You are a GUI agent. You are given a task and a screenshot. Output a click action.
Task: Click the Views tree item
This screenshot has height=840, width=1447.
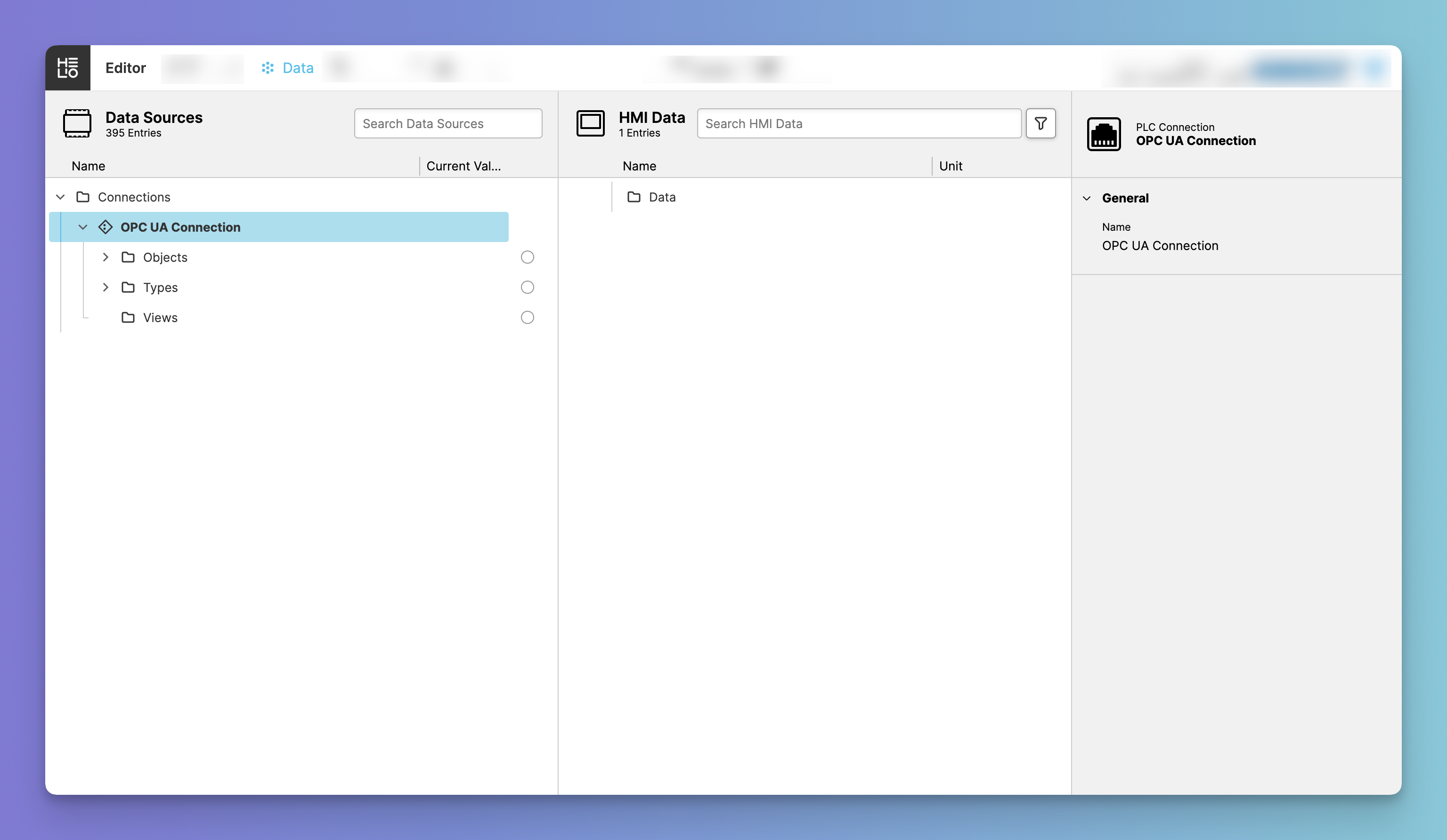point(160,317)
